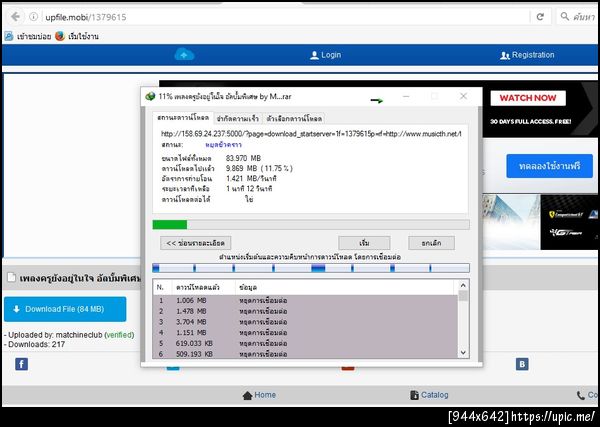Image resolution: width=600 pixels, height=427 pixels.
Task: Select connection row 6 with 509.193 KB
Action: tap(305, 354)
